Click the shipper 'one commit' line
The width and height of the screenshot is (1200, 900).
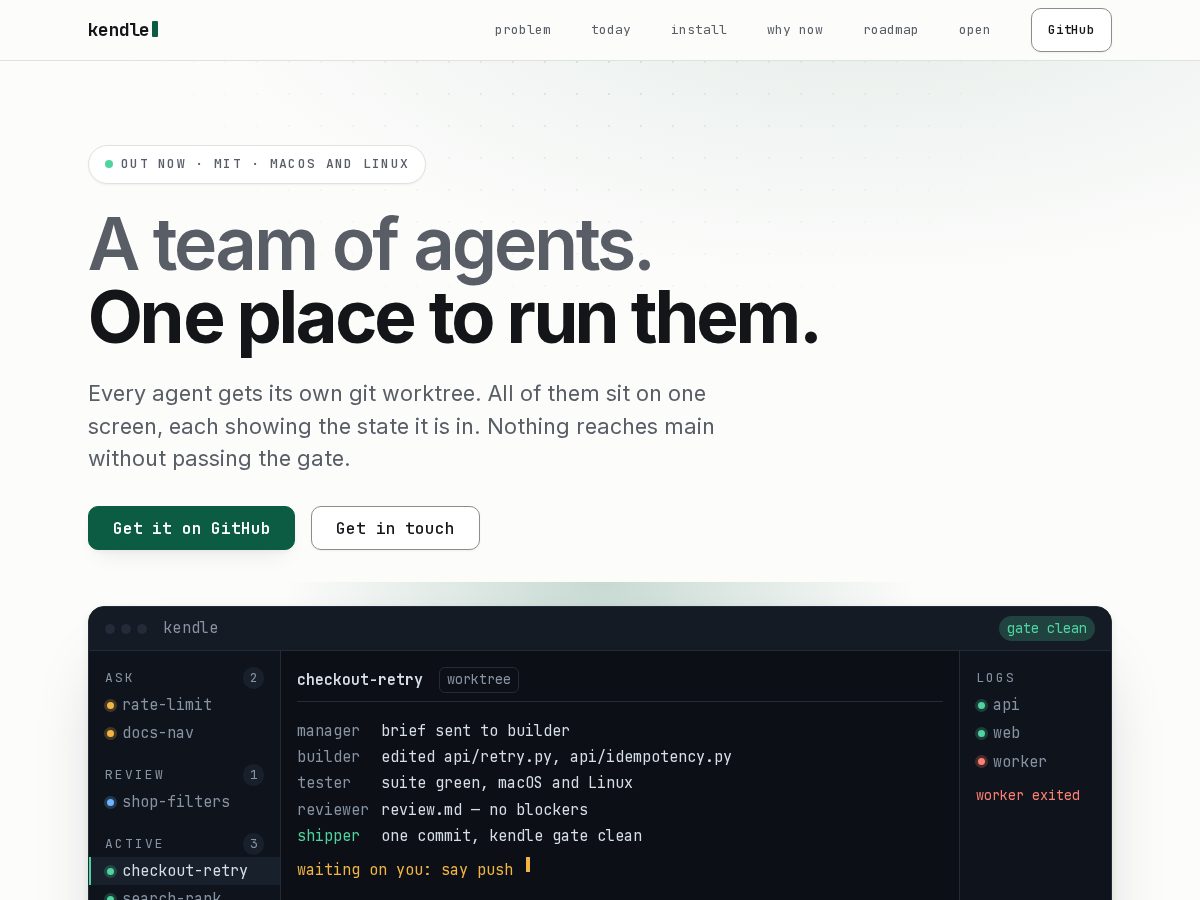469,836
